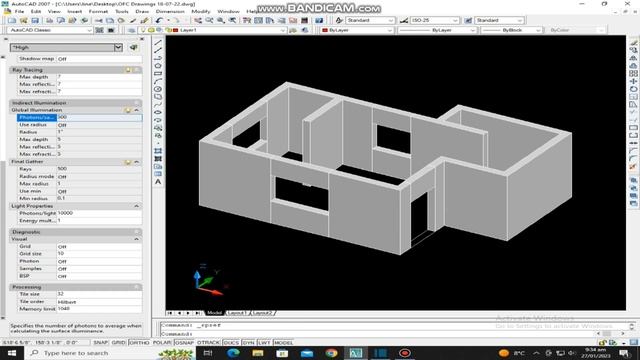640x360 pixels.
Task: Select the Multiline Text tool
Action: pyautogui.click(x=158, y=182)
